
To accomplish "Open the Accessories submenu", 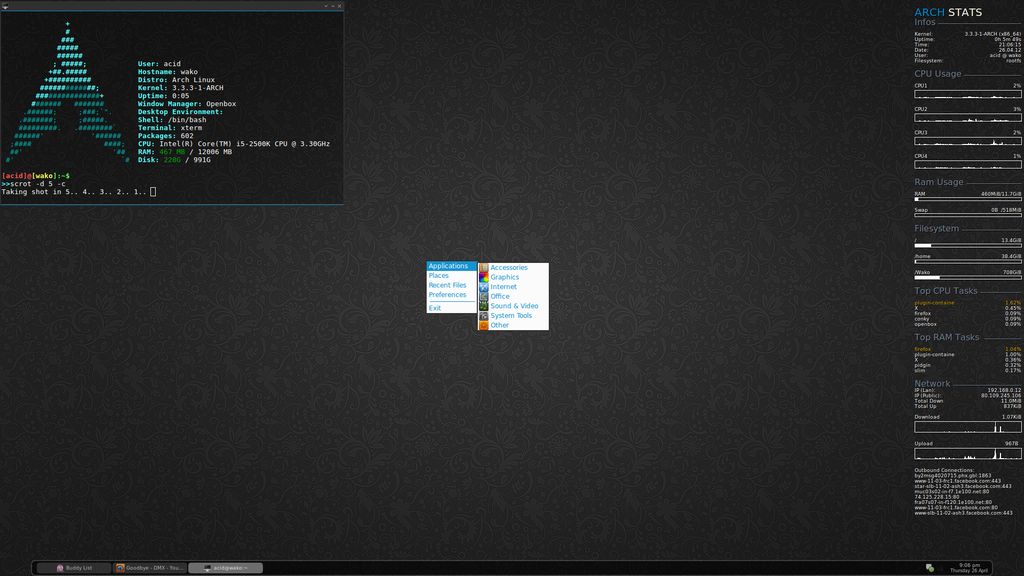I will (x=508, y=268).
